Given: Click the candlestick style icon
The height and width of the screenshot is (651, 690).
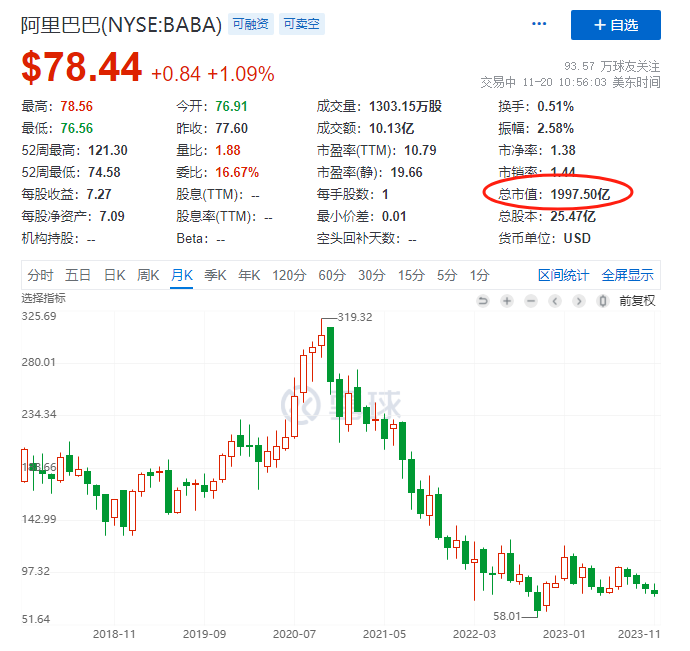Looking at the screenshot, I should [602, 301].
